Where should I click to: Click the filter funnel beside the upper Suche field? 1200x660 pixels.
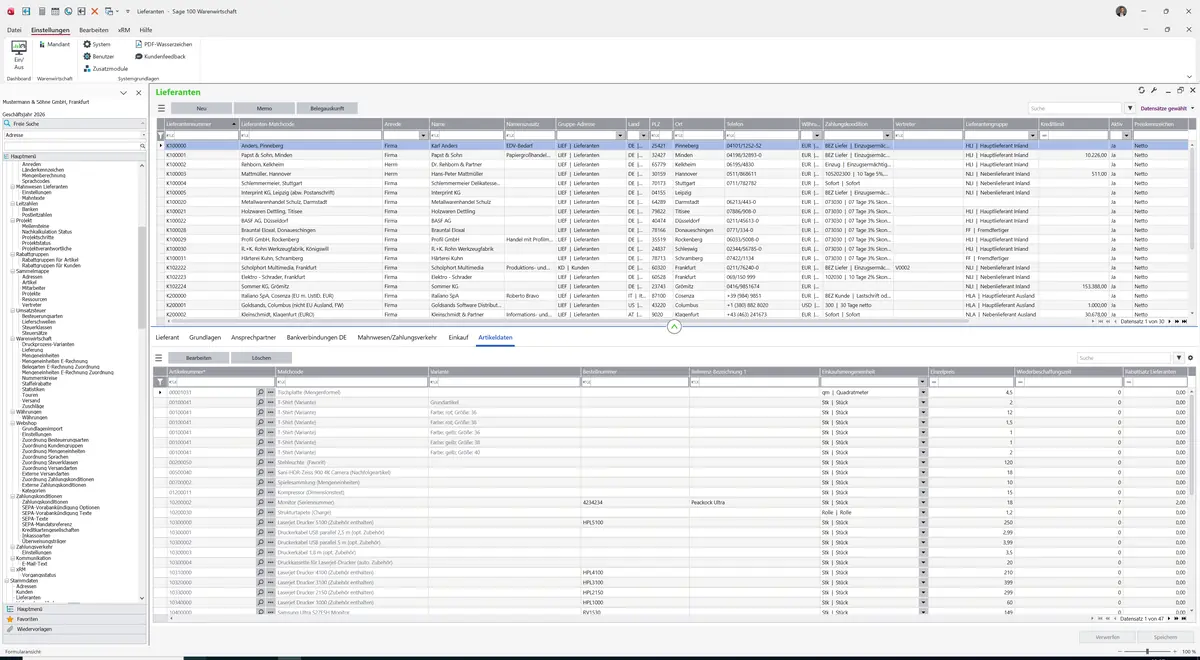point(1130,108)
